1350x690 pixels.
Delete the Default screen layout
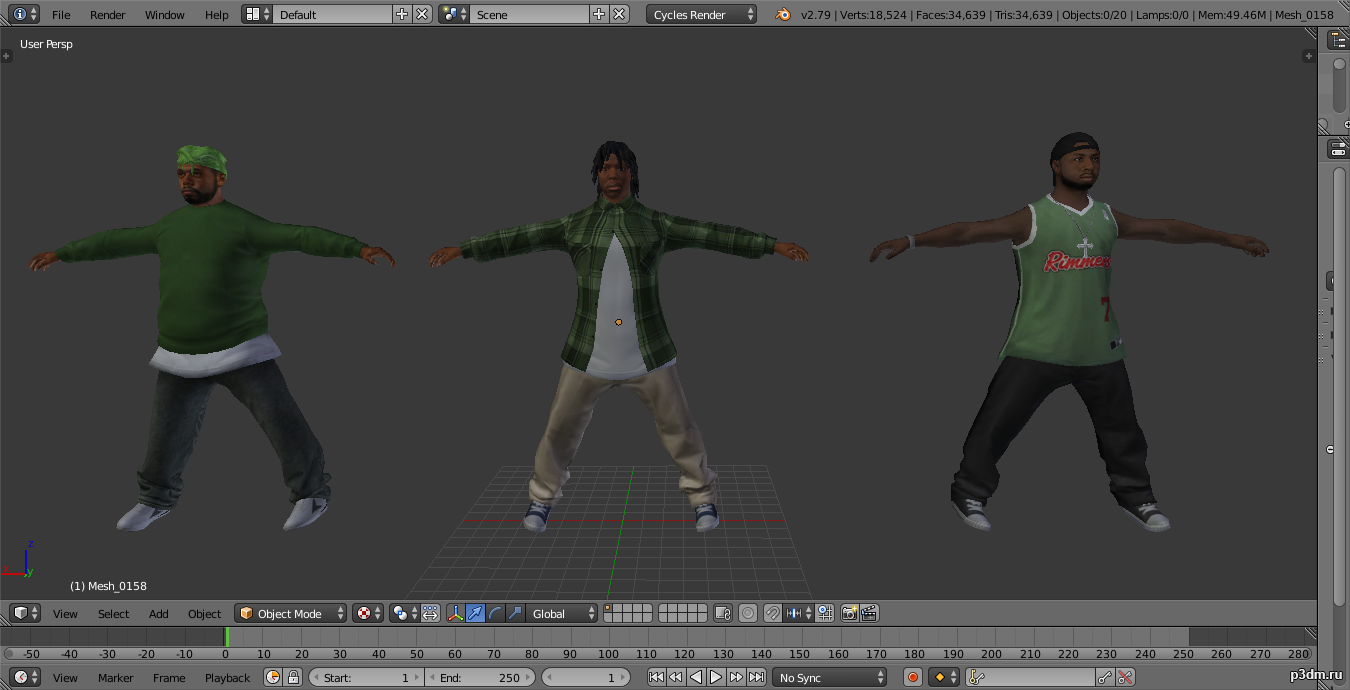coord(422,14)
